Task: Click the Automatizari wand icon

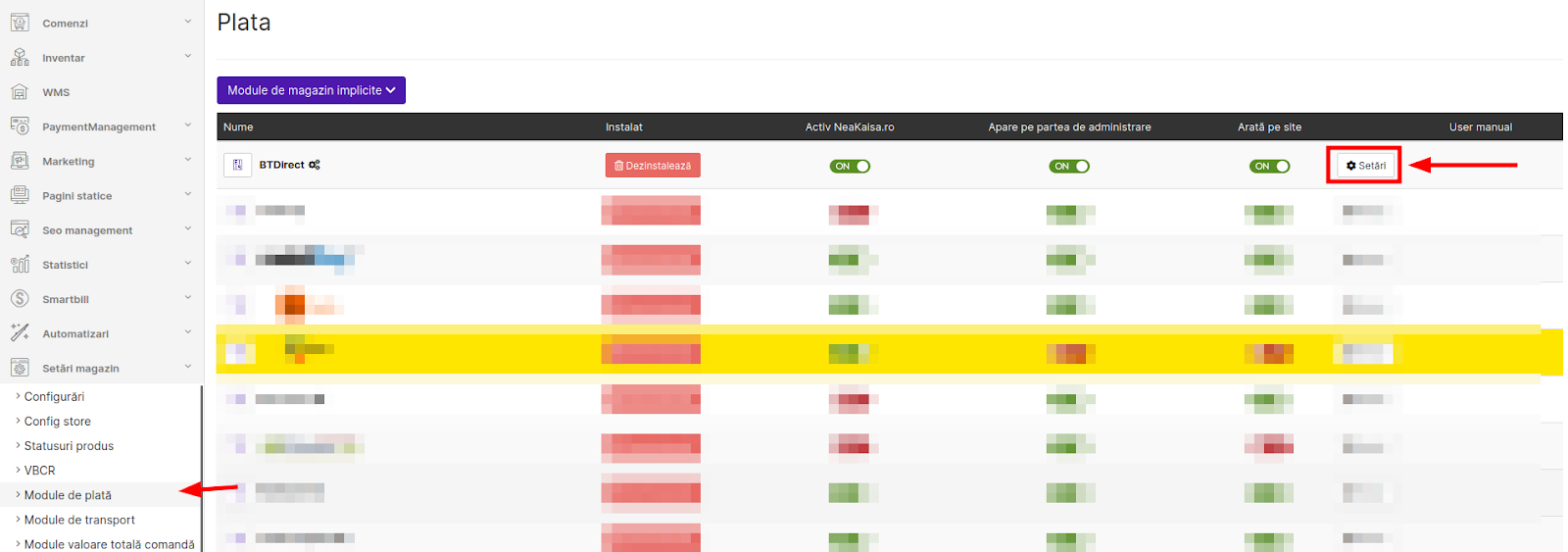Action: 20,333
